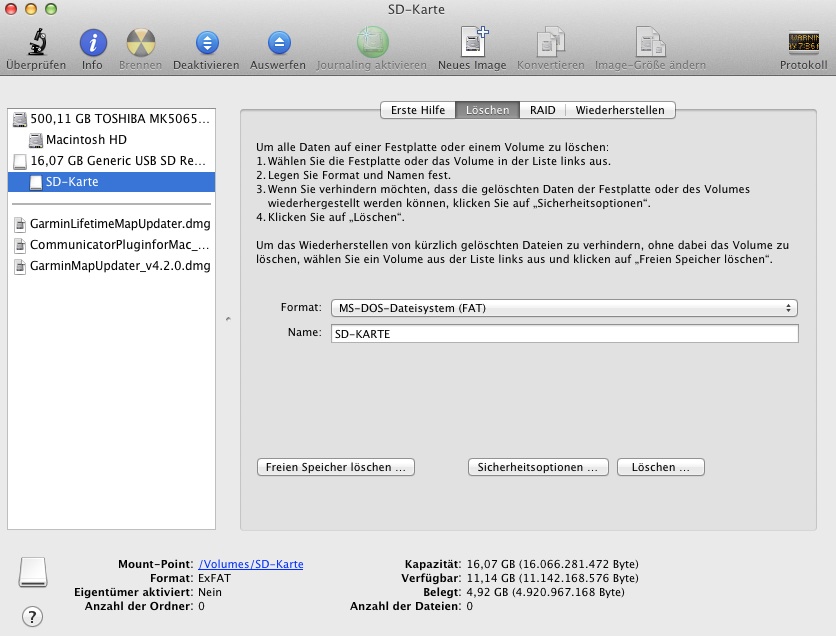Open the Info toolbar icon
This screenshot has height=636, width=836.
[93, 43]
